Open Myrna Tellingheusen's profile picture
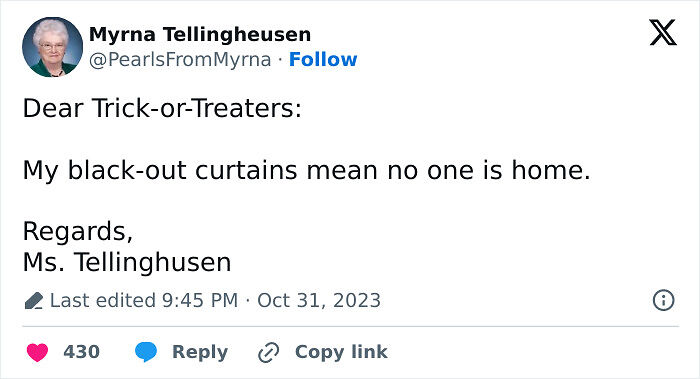This screenshot has height=379, width=700. (x=53, y=47)
